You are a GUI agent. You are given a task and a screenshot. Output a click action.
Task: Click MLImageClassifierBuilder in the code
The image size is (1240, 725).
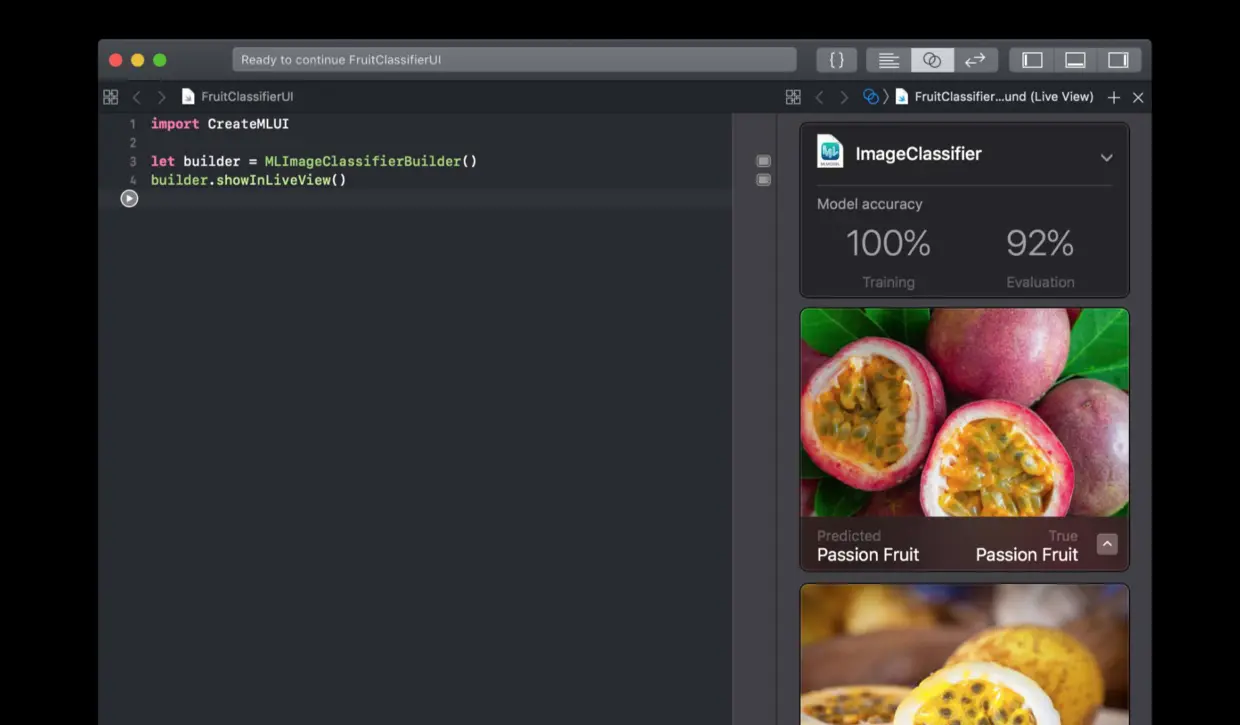coord(363,161)
